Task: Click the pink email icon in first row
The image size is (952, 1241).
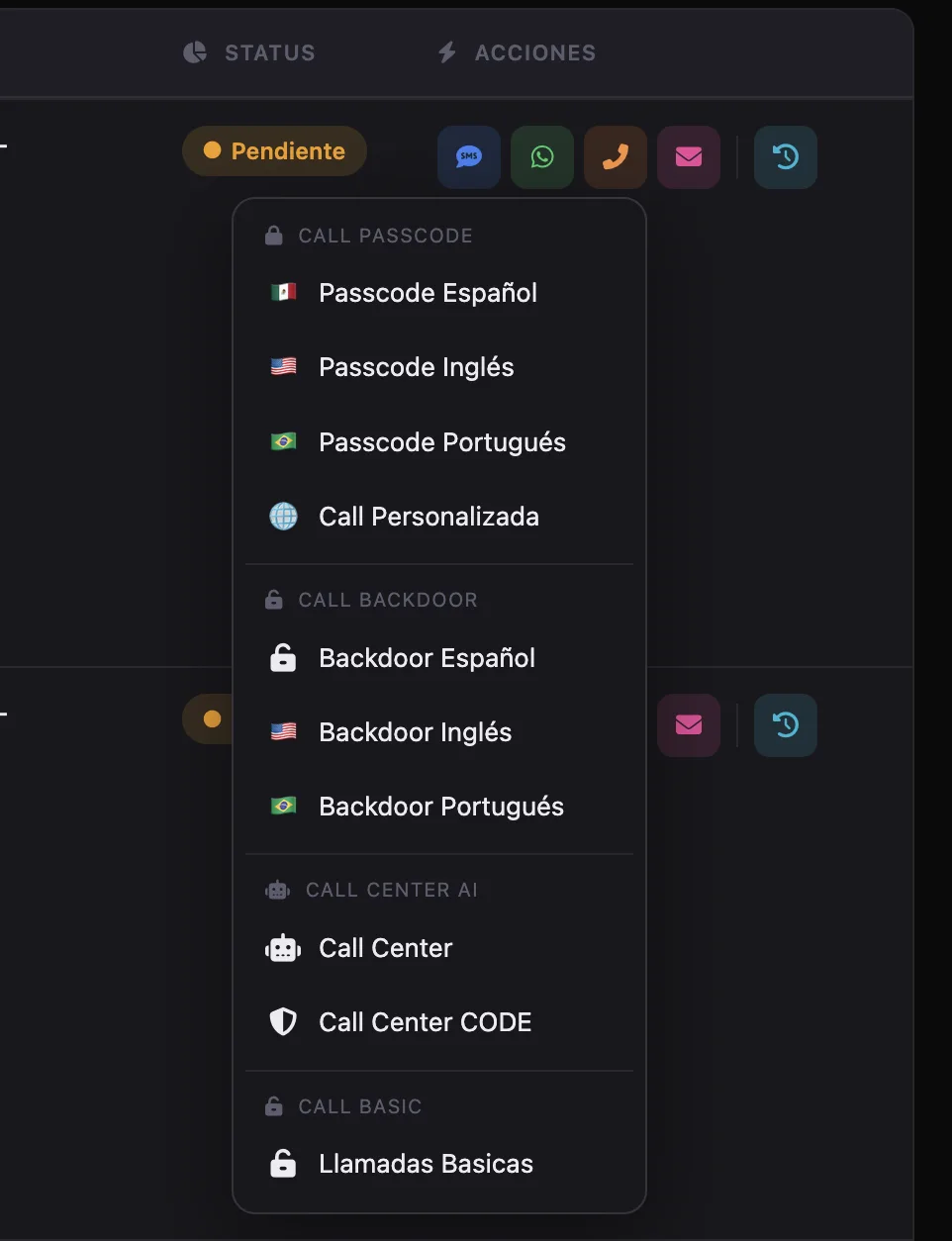Action: (x=689, y=156)
